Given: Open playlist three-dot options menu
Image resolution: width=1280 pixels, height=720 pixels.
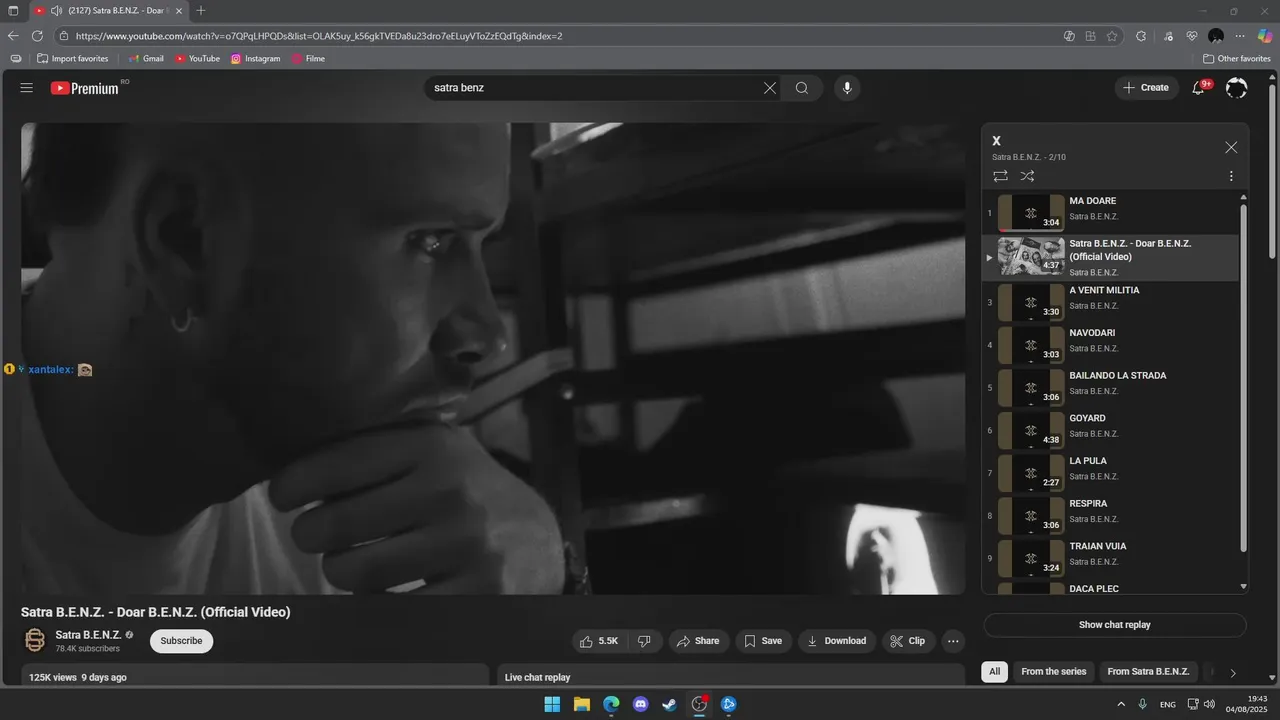Looking at the screenshot, I should click(1231, 176).
